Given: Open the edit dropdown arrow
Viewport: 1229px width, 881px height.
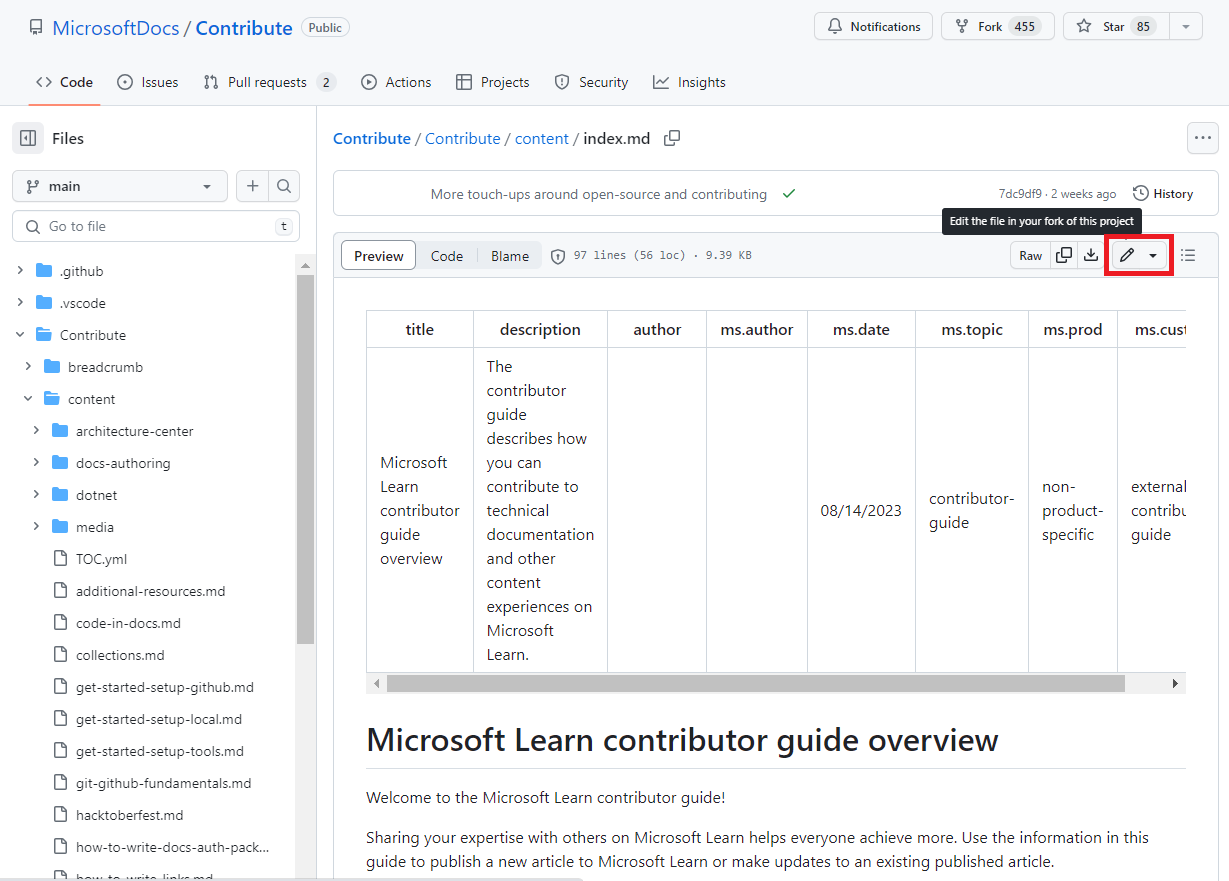Looking at the screenshot, I should coord(1153,255).
